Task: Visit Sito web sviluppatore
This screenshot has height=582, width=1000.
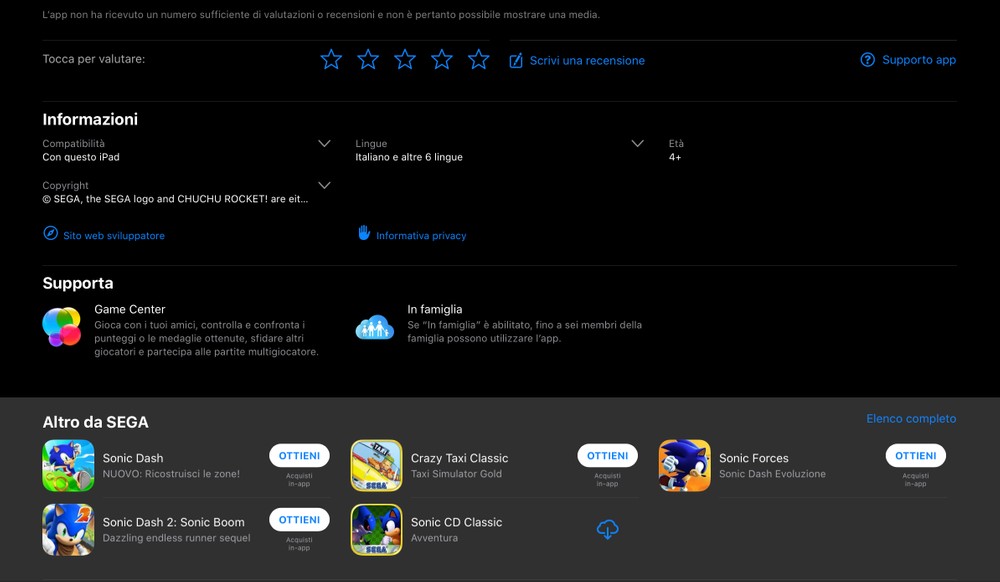Action: pos(104,235)
